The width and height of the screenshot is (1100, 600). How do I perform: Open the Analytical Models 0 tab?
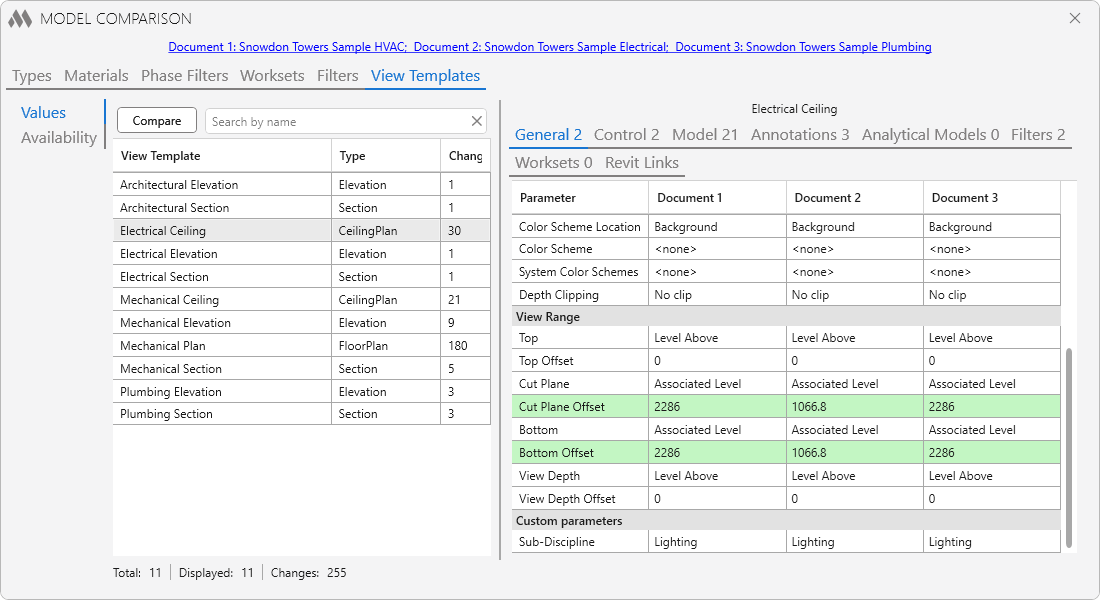pyautogui.click(x=930, y=135)
